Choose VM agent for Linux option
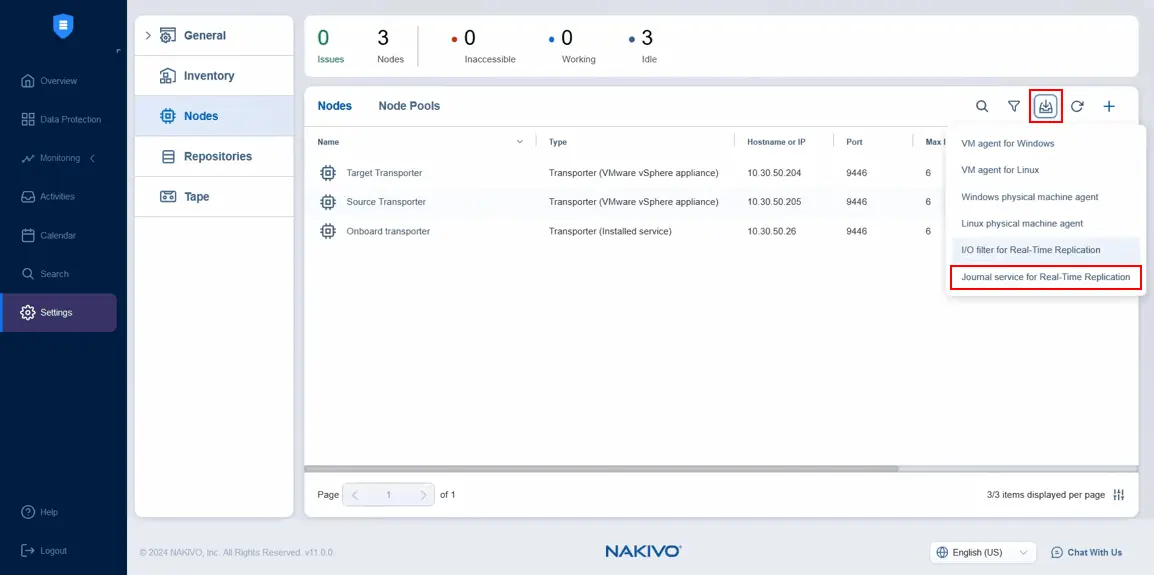Viewport: 1154px width, 575px height. pyautogui.click(x=1000, y=170)
